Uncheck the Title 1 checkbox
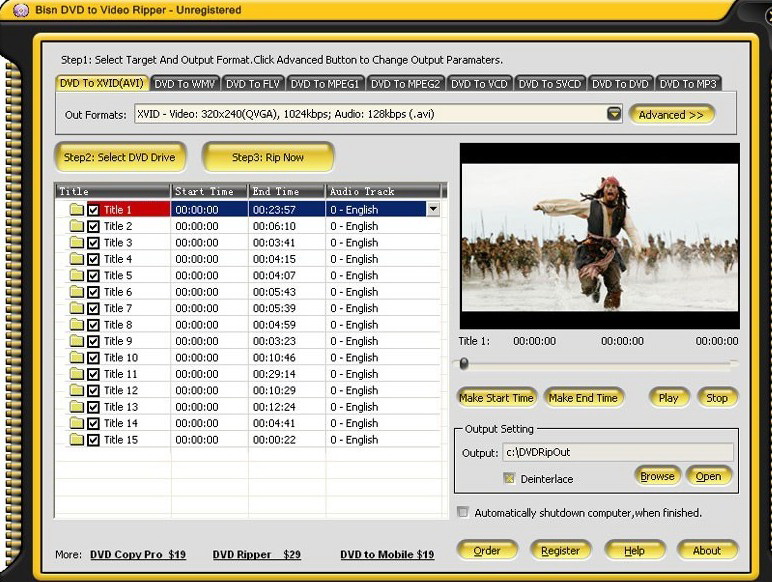The image size is (772, 582). click(93, 210)
